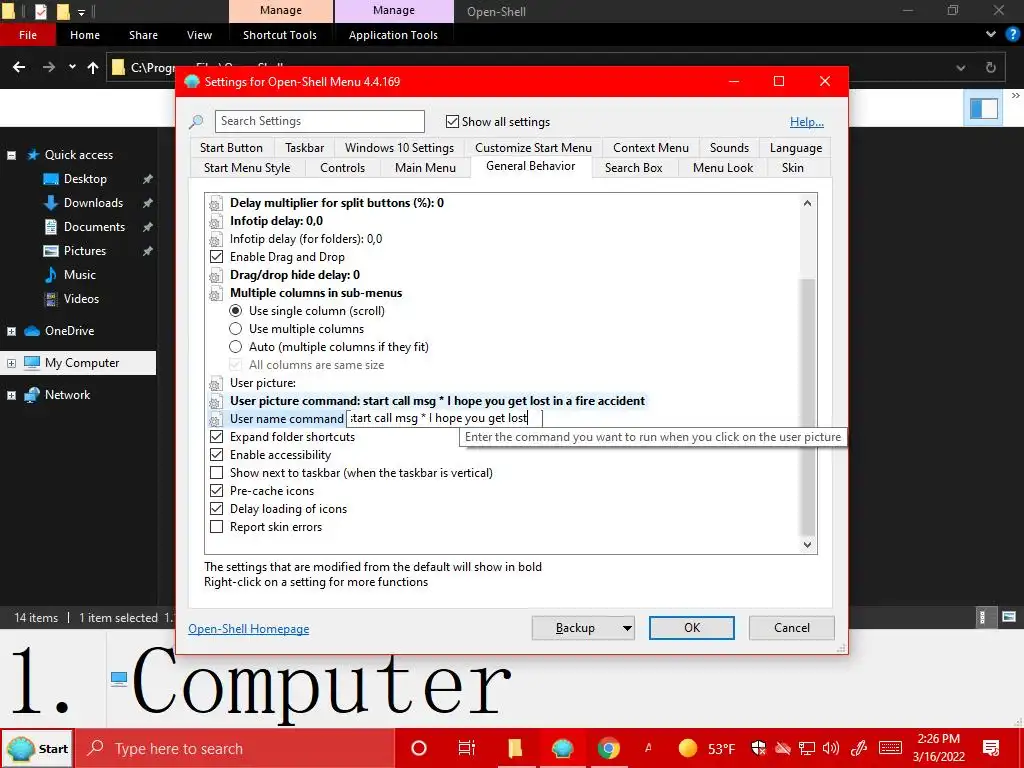Image resolution: width=1024 pixels, height=768 pixels.
Task: Uncheck Expand folder shortcuts
Action: click(x=216, y=436)
